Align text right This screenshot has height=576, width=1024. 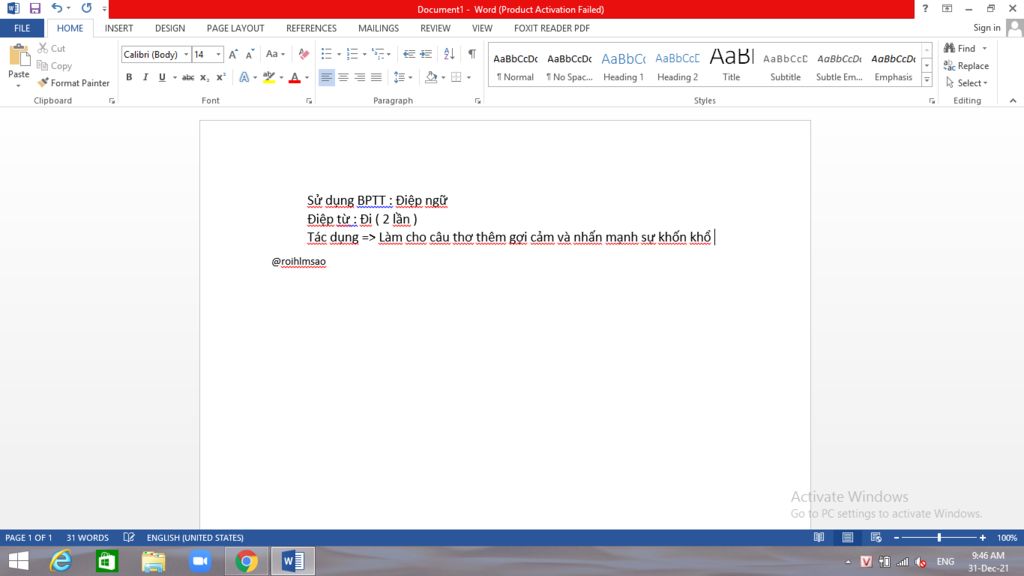360,77
